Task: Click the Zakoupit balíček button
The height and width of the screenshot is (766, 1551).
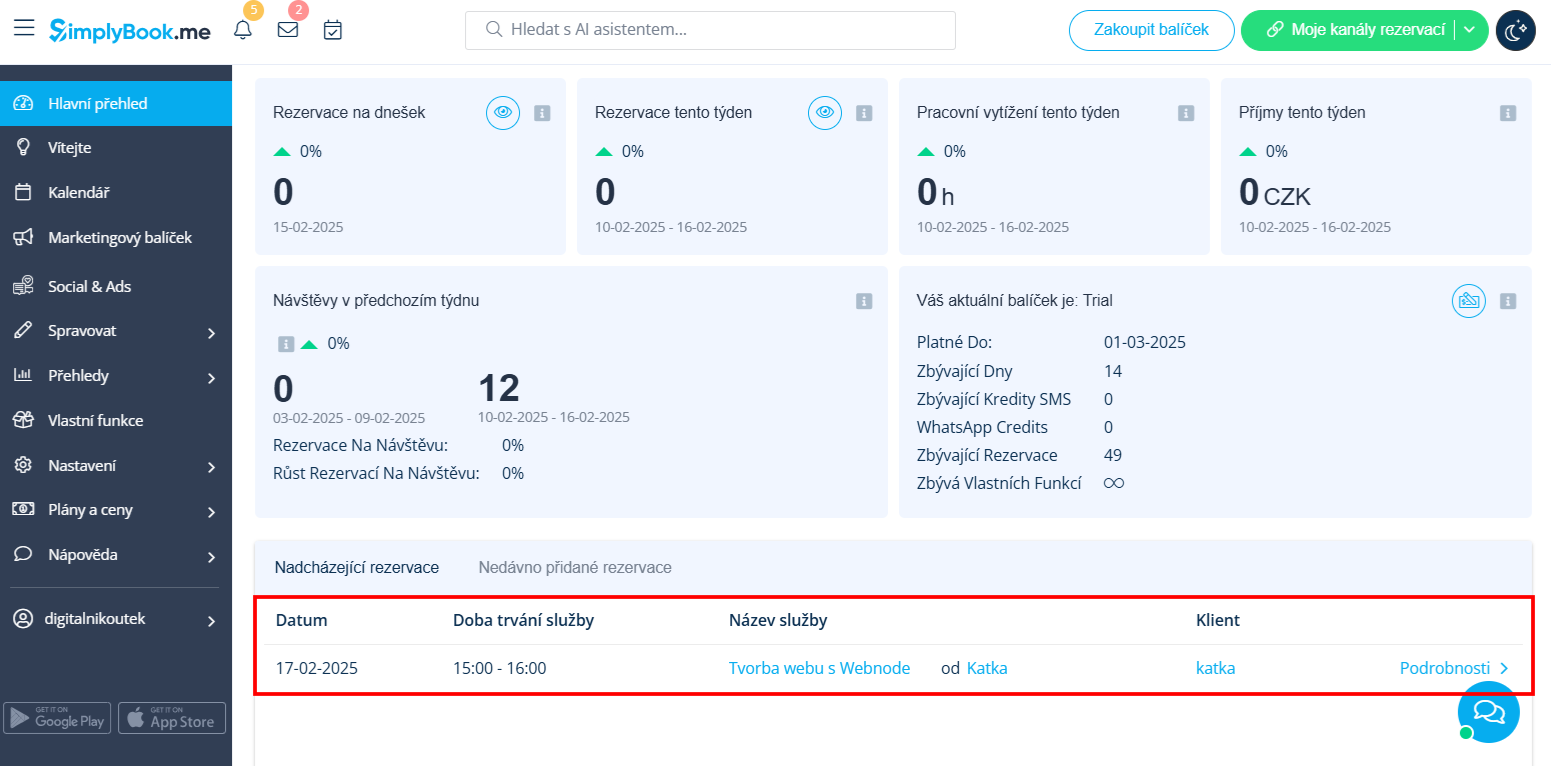Action: 1150,30
